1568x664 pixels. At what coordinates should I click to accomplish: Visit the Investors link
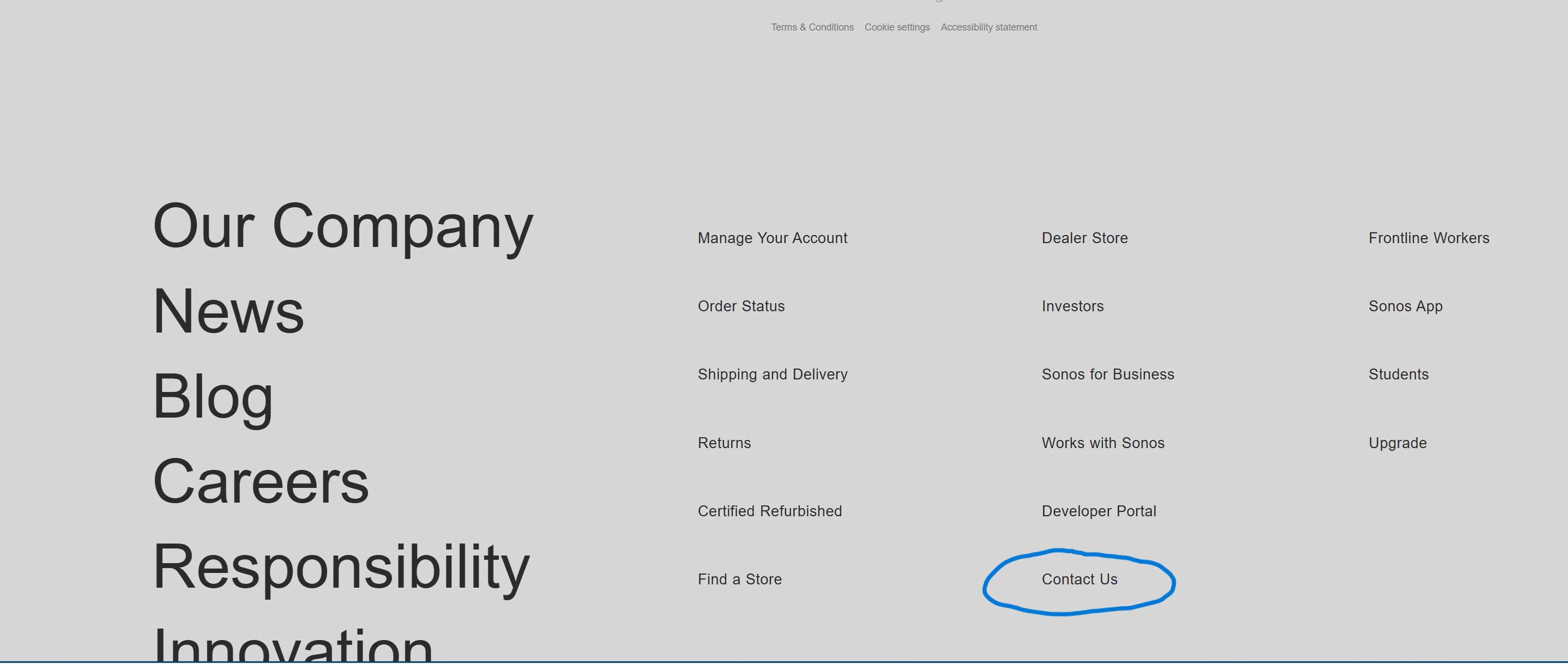tap(1072, 306)
